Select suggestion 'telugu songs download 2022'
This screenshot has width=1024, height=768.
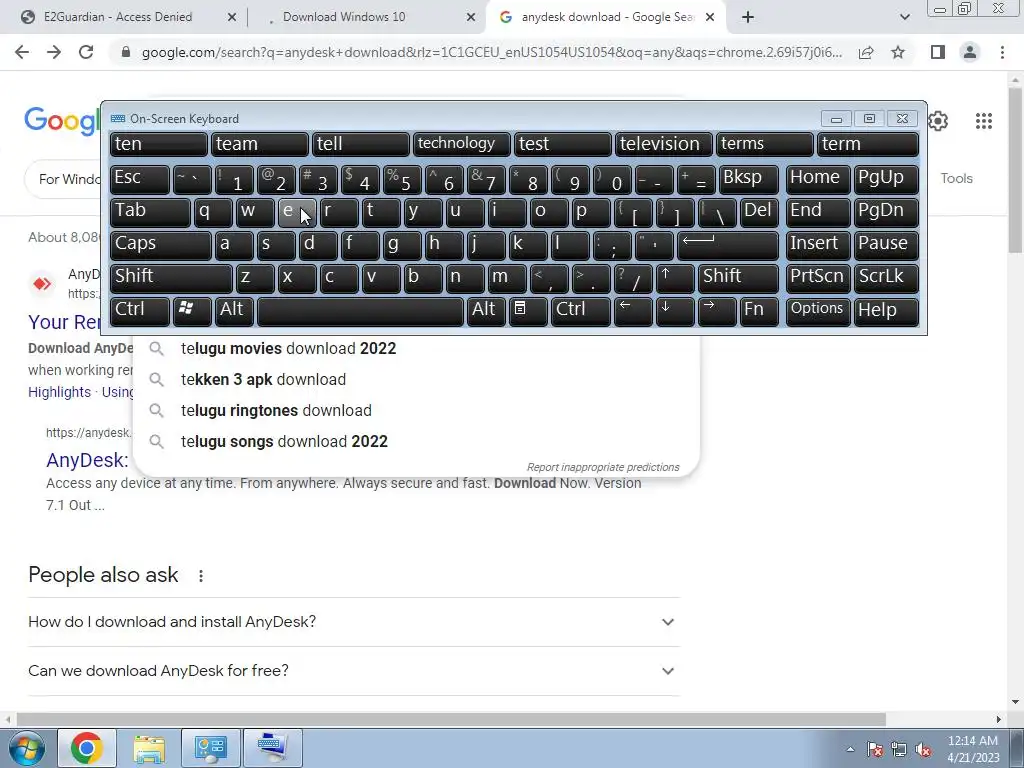(416, 441)
